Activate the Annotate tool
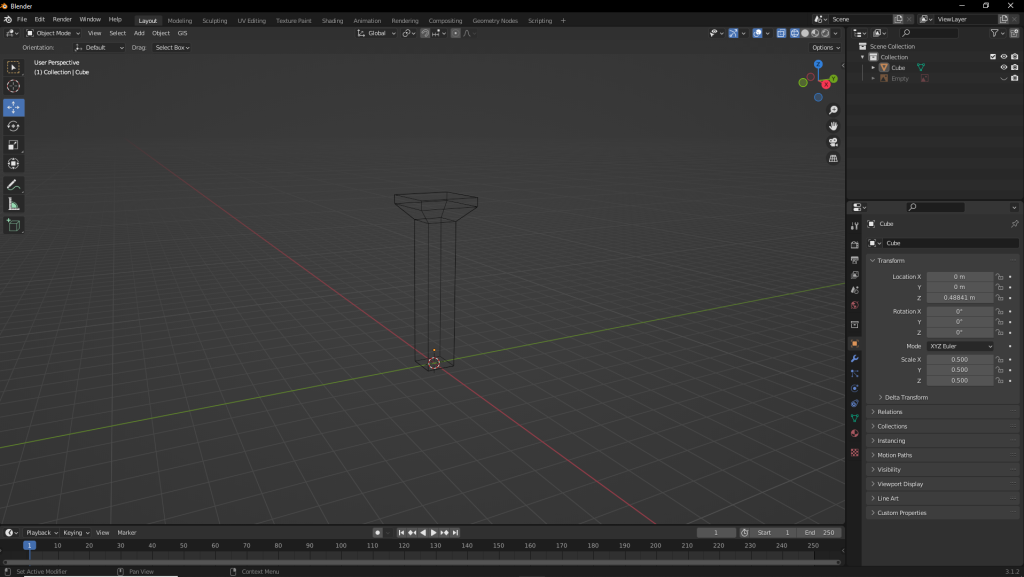1024x577 pixels. click(14, 185)
